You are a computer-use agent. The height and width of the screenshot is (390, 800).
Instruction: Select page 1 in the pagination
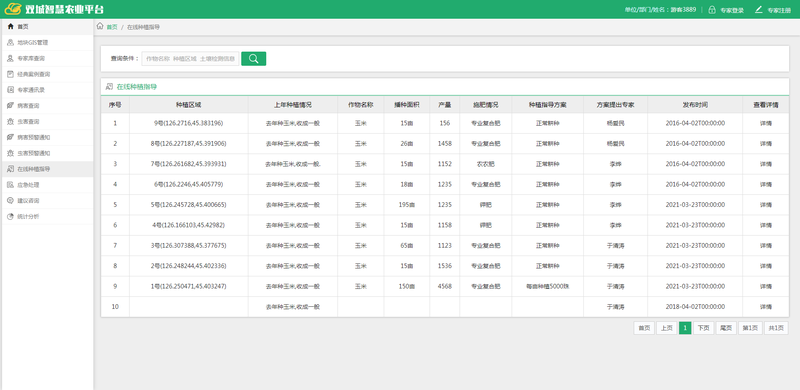685,328
